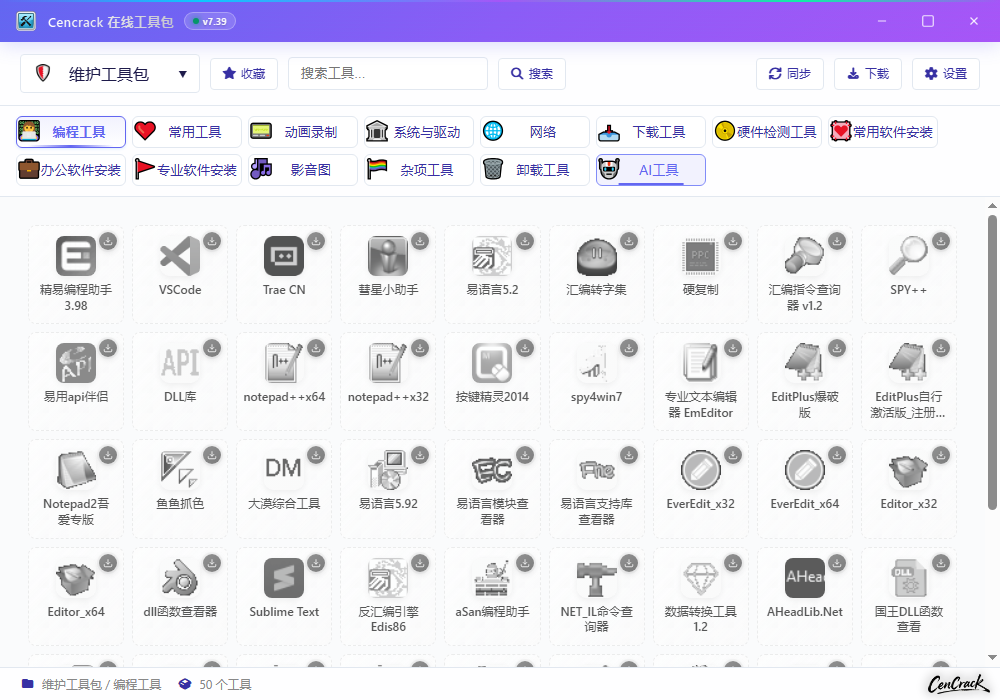
Task: Click the 收藏 favorites button
Action: tap(244, 74)
